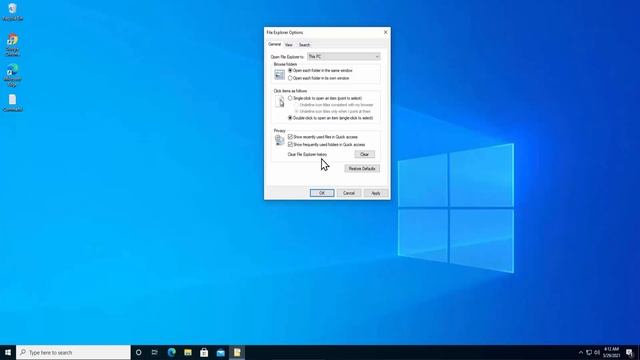Open the Mail app from the taskbar

pyautogui.click(x=221, y=352)
